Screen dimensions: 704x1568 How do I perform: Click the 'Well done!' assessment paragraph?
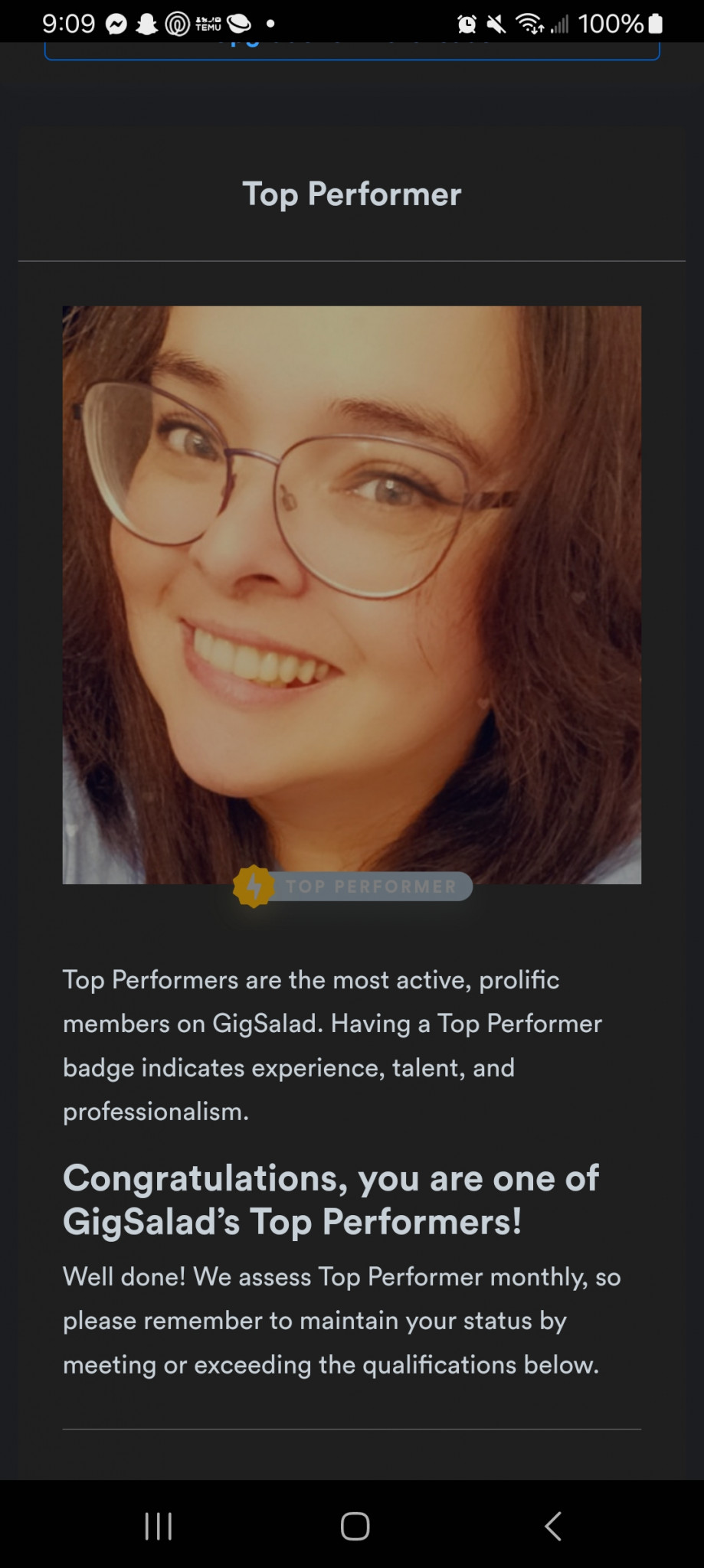pos(342,1320)
